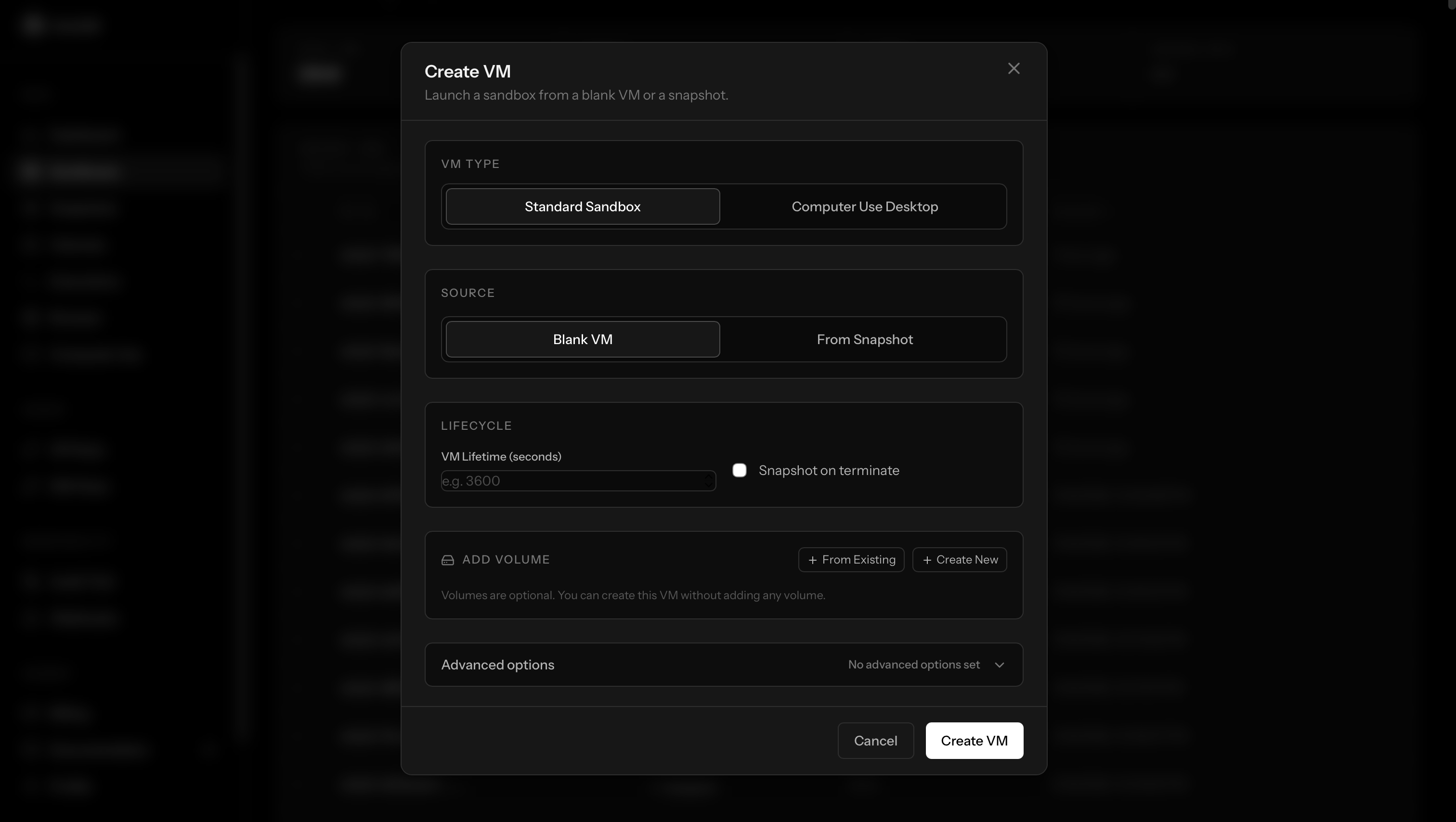The height and width of the screenshot is (822, 1456).
Task: Select Standard Sandbox as the VM type
Action: tap(582, 207)
